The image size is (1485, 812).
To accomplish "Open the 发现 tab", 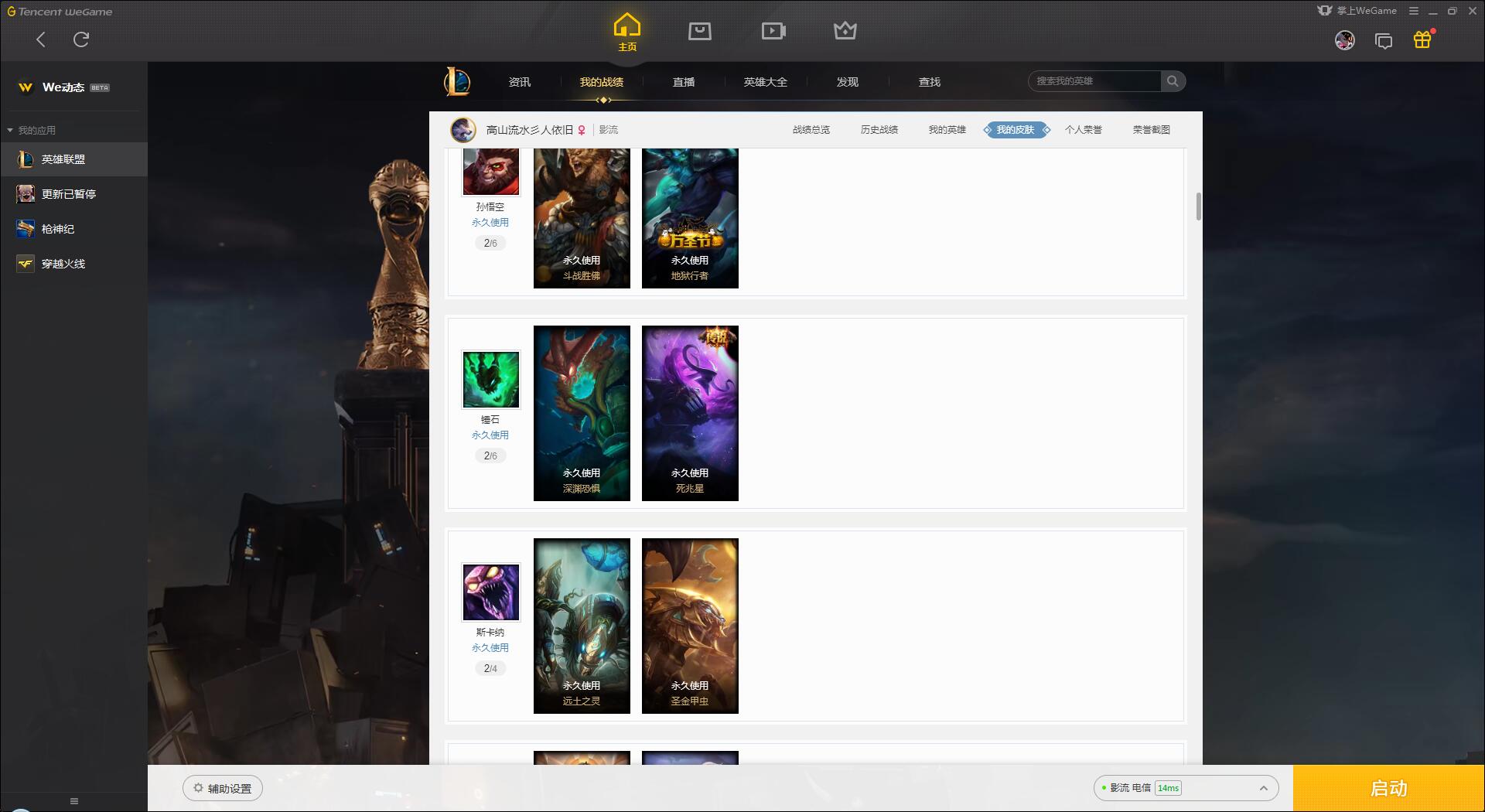I will pos(848,82).
